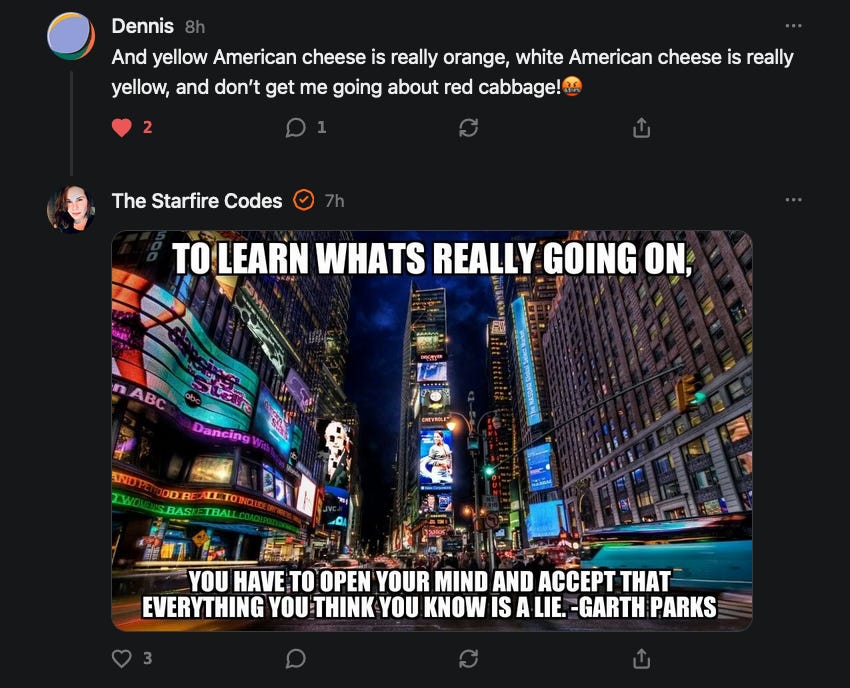The image size is (850, 688).
Task: Share The Starfire Codes post
Action: (641, 659)
